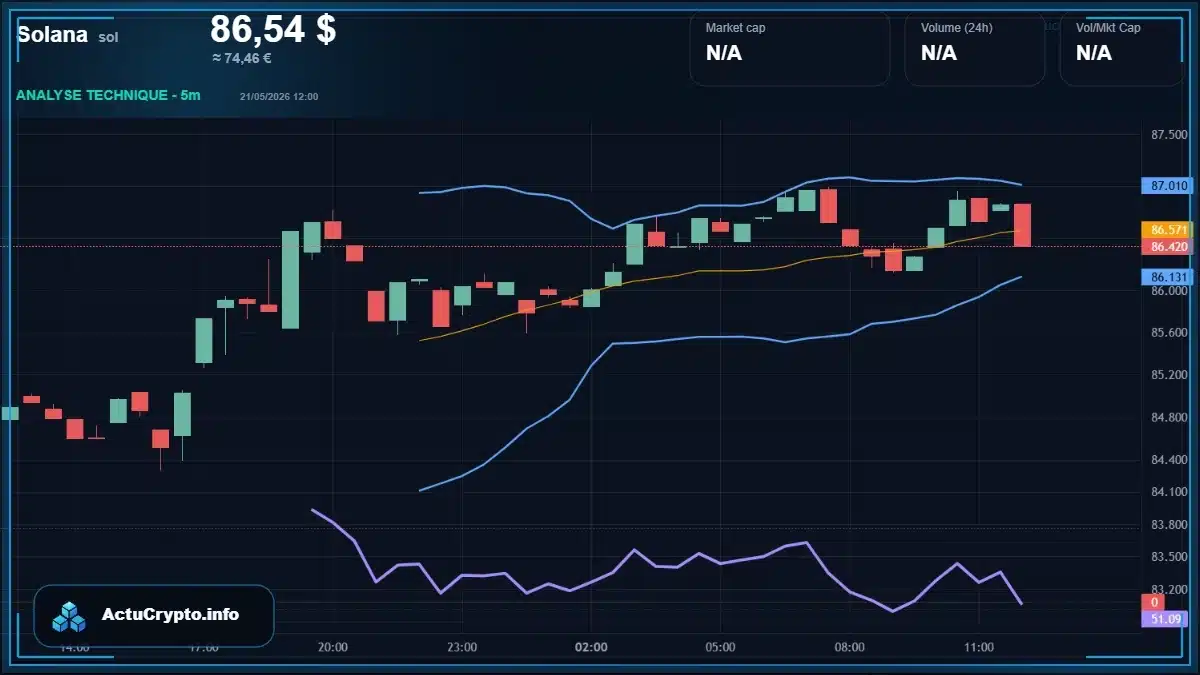Image resolution: width=1200 pixels, height=675 pixels.
Task: Click the 86.000 price axis label
Action: (x=1169, y=291)
